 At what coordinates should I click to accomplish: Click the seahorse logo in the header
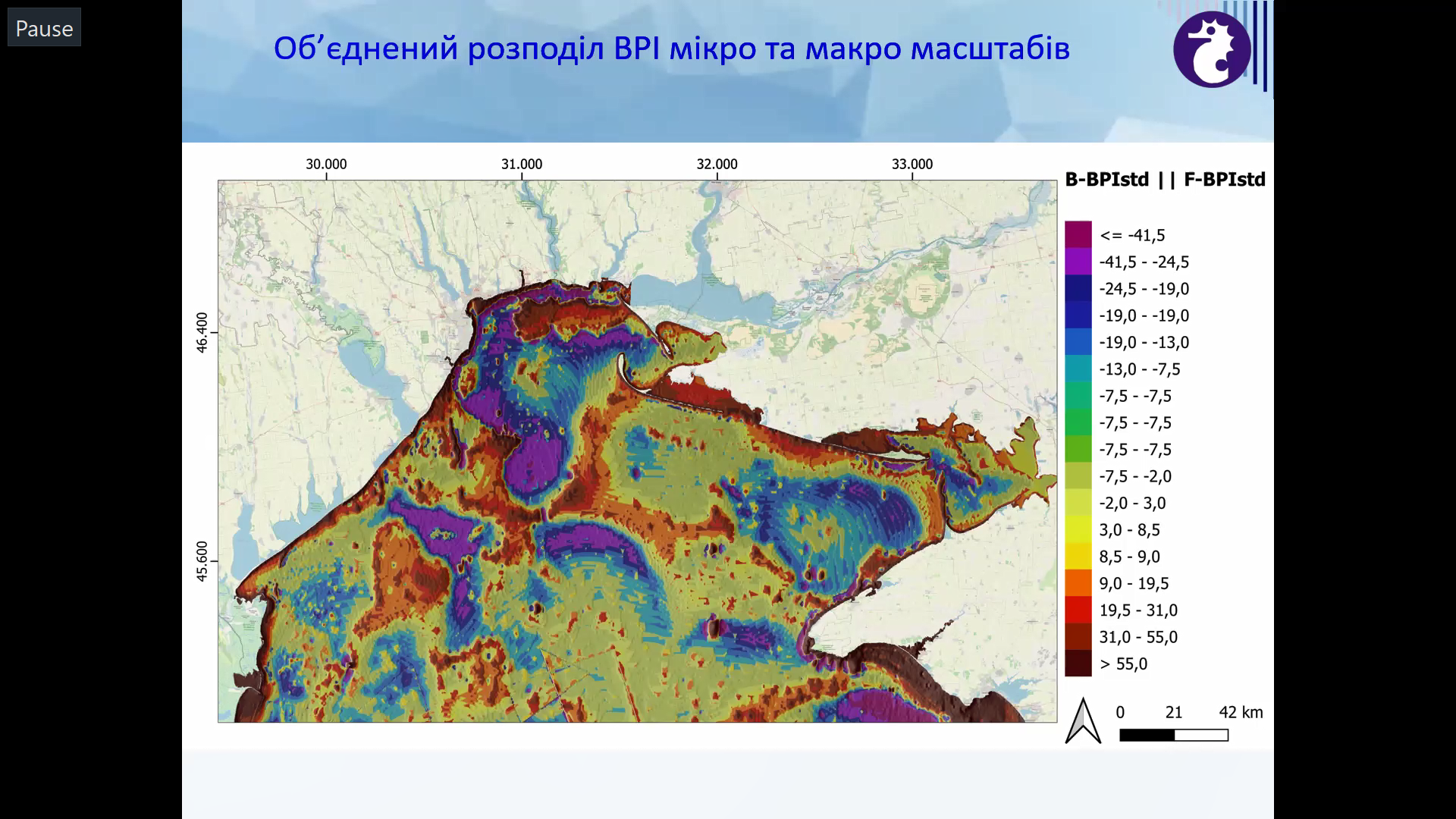coord(1212,49)
